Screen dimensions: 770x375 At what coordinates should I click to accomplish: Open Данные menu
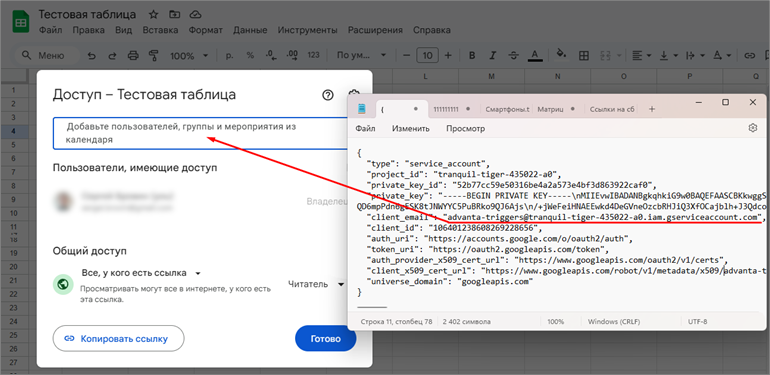pos(250,30)
